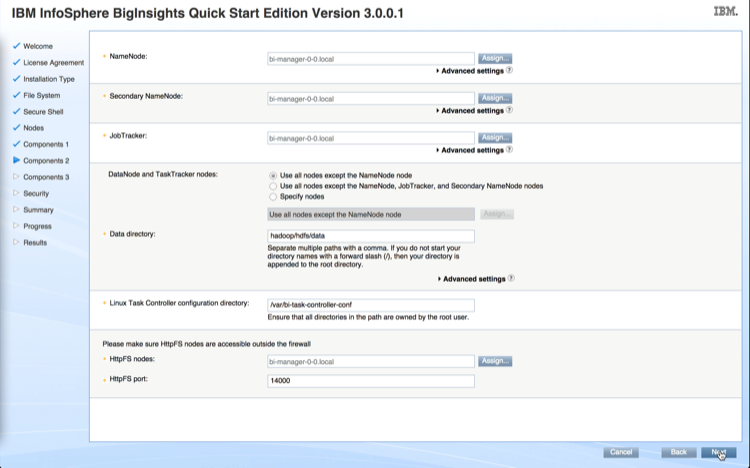Image resolution: width=750 pixels, height=468 pixels.
Task: Click the Secondary NameNode host field
Action: (371, 99)
